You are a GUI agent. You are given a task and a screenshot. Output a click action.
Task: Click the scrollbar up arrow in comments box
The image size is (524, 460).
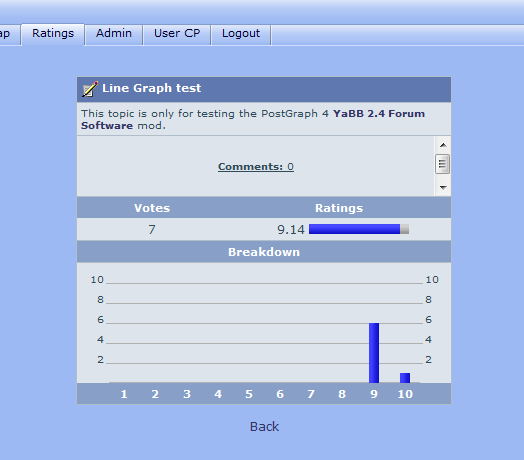tap(443, 145)
